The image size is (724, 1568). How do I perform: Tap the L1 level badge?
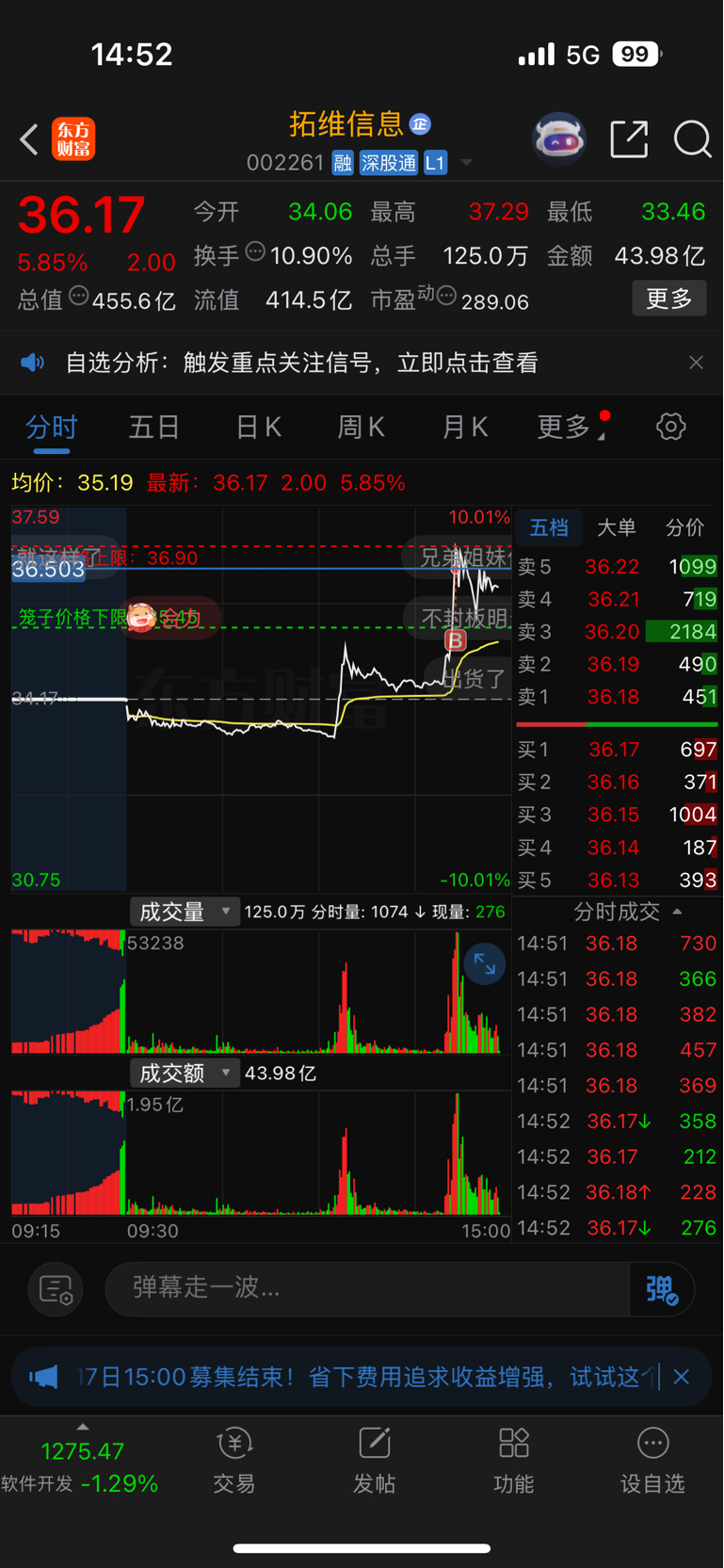pos(435,163)
